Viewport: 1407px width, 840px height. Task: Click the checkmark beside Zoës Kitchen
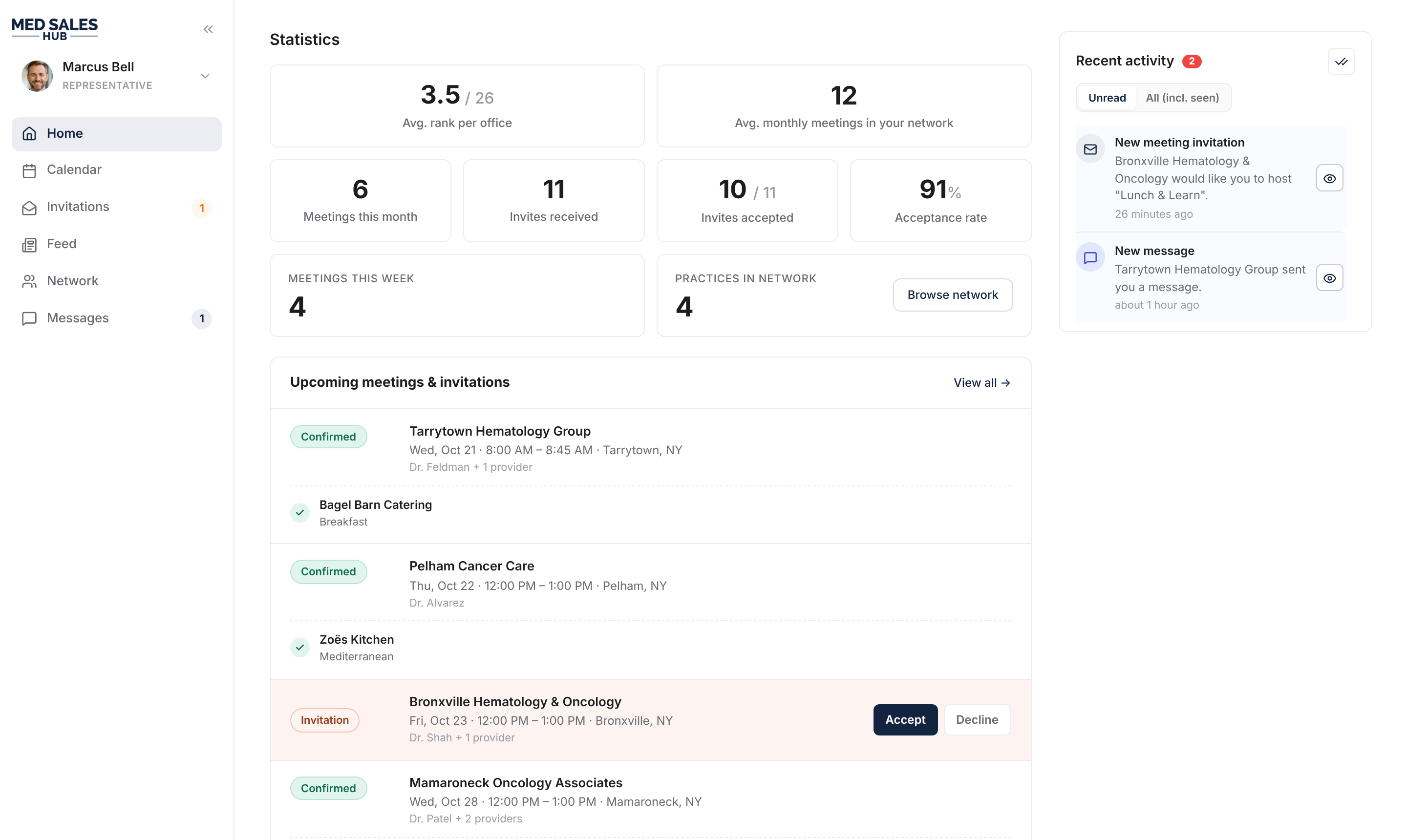(299, 648)
